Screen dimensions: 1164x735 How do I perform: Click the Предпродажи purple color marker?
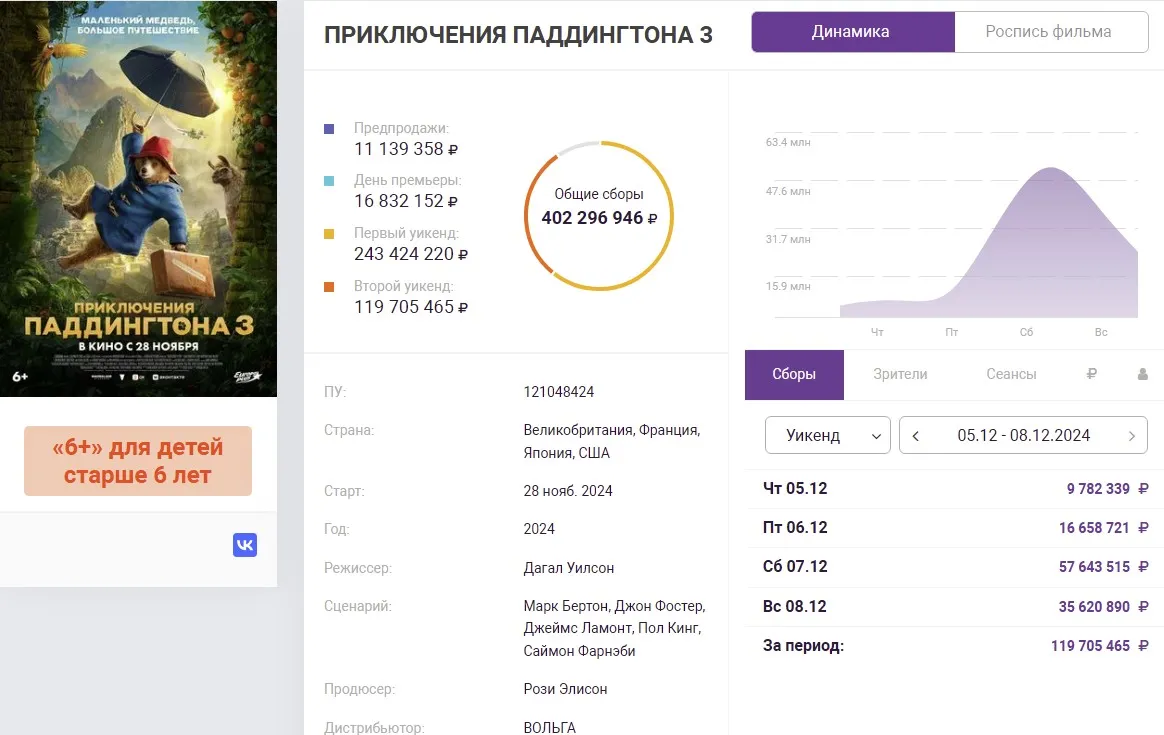click(329, 128)
